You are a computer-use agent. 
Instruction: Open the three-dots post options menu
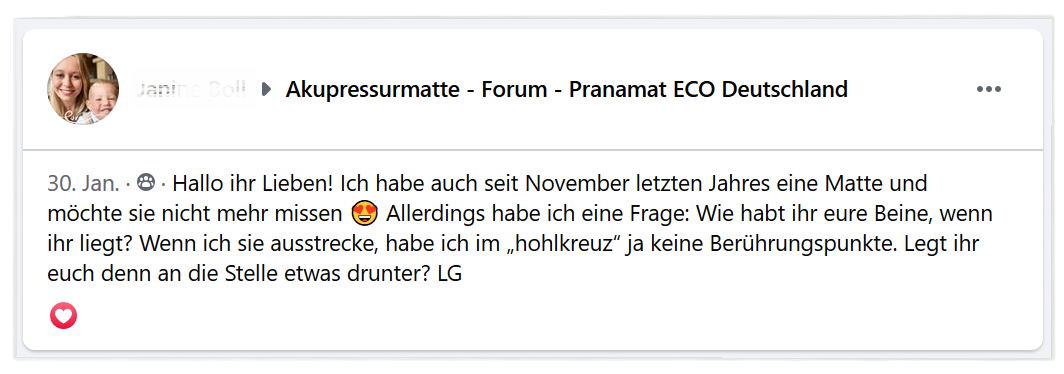click(x=989, y=89)
